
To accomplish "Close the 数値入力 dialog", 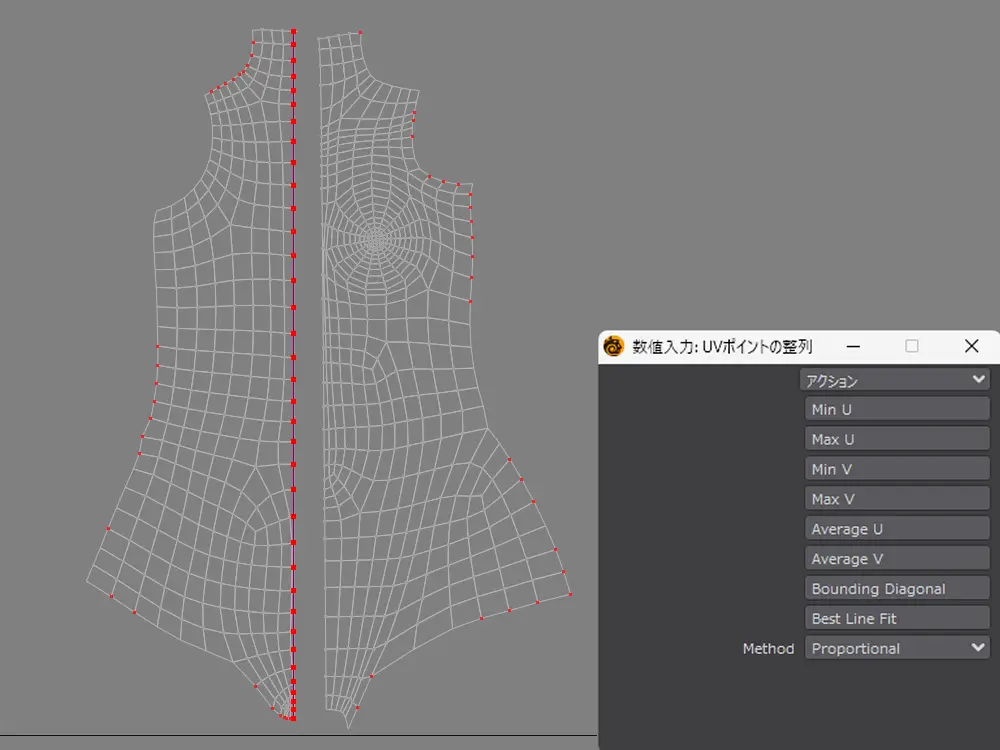I will coord(971,347).
